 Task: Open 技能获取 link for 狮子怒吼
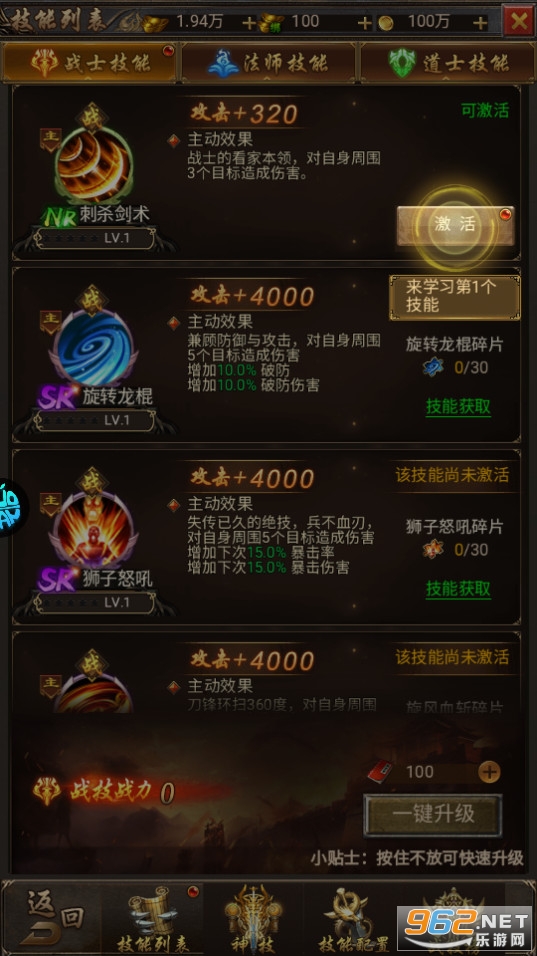click(x=458, y=588)
